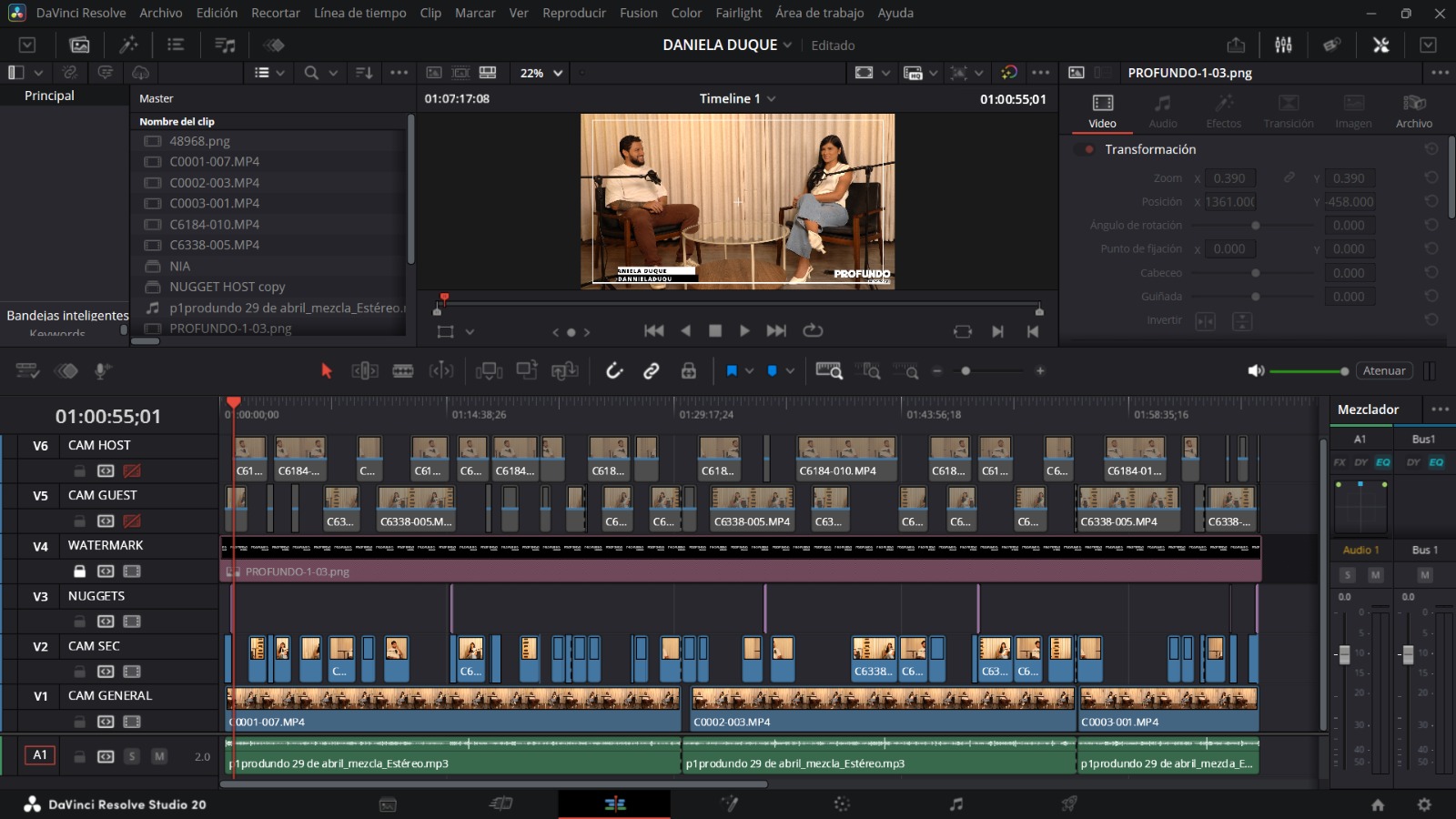Open the Color page icon
Viewport: 1456px width, 819px height.
(x=842, y=804)
